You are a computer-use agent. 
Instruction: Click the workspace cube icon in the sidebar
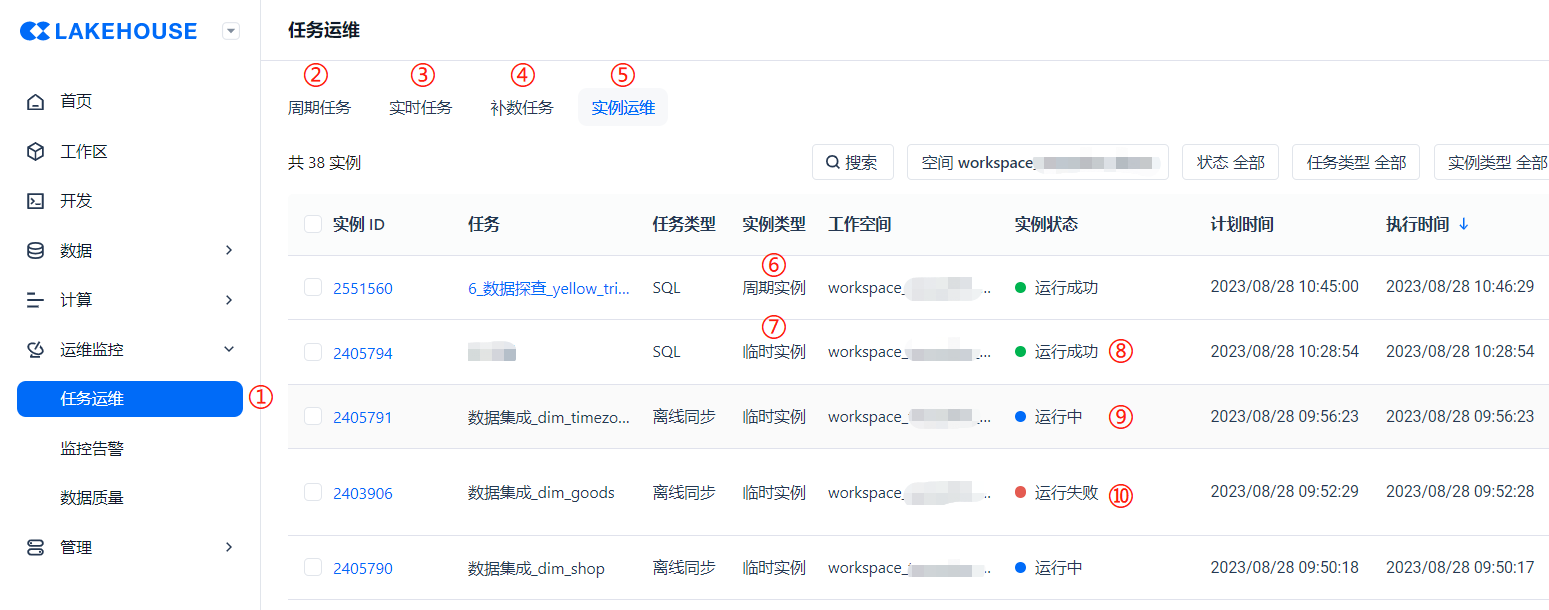coord(36,152)
